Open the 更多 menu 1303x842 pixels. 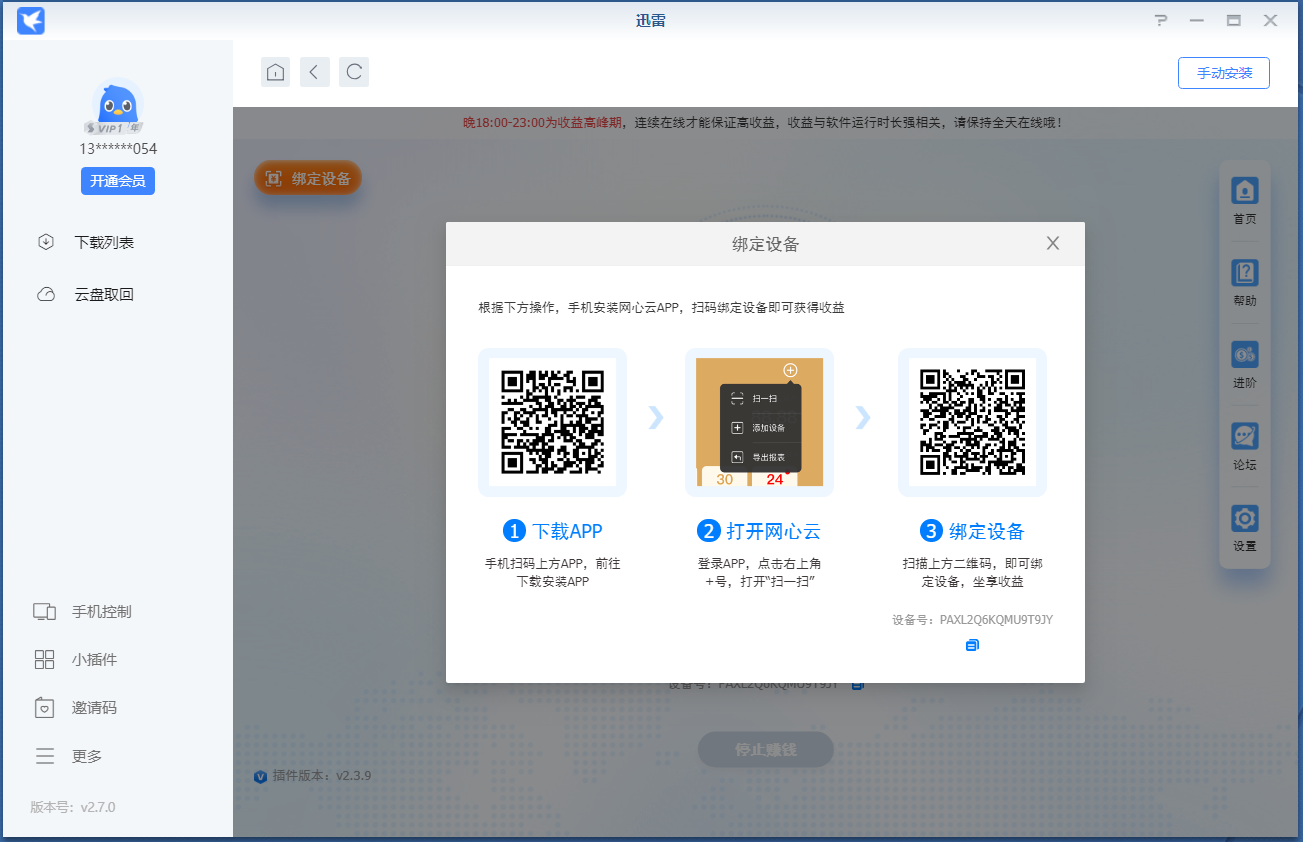point(87,756)
